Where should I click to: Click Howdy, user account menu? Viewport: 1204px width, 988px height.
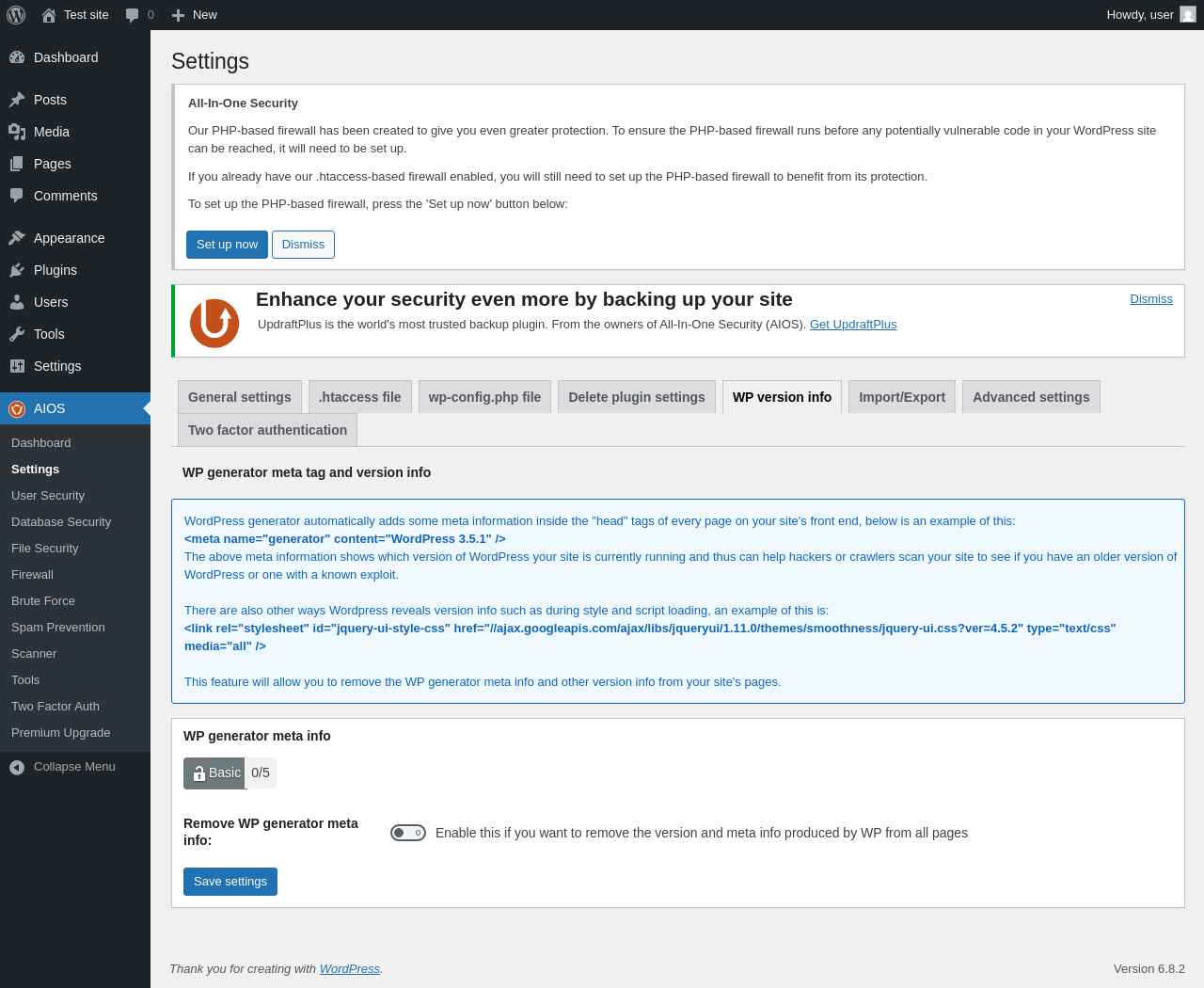pos(1150,15)
